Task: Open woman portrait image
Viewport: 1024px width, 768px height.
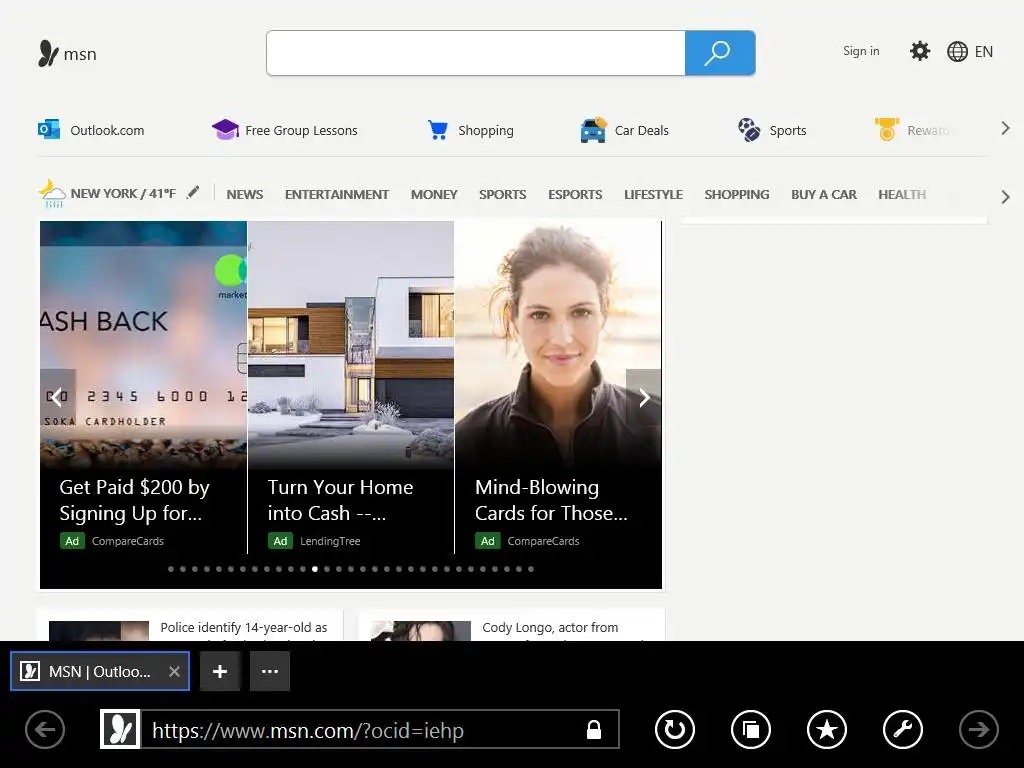Action: click(x=558, y=344)
